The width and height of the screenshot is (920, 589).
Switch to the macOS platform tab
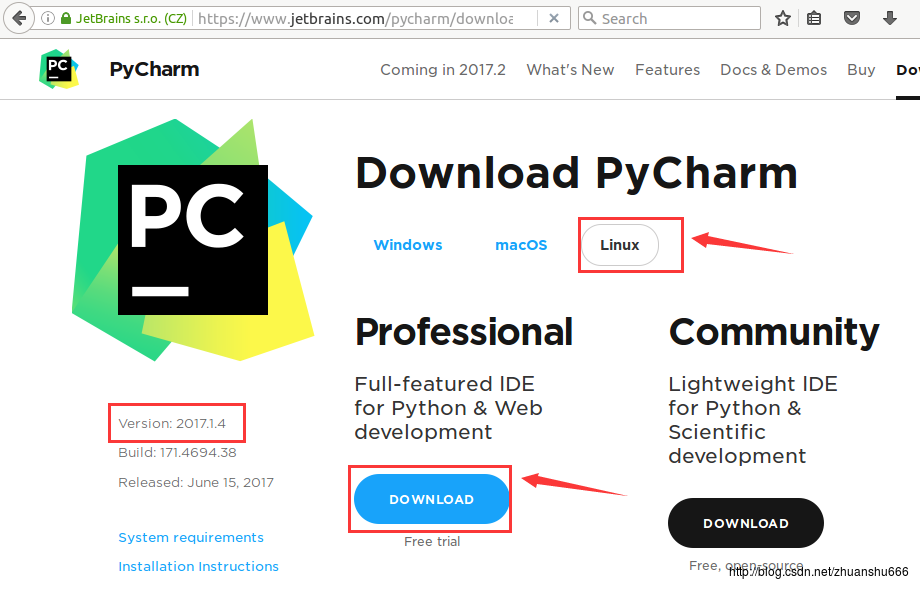click(x=521, y=244)
